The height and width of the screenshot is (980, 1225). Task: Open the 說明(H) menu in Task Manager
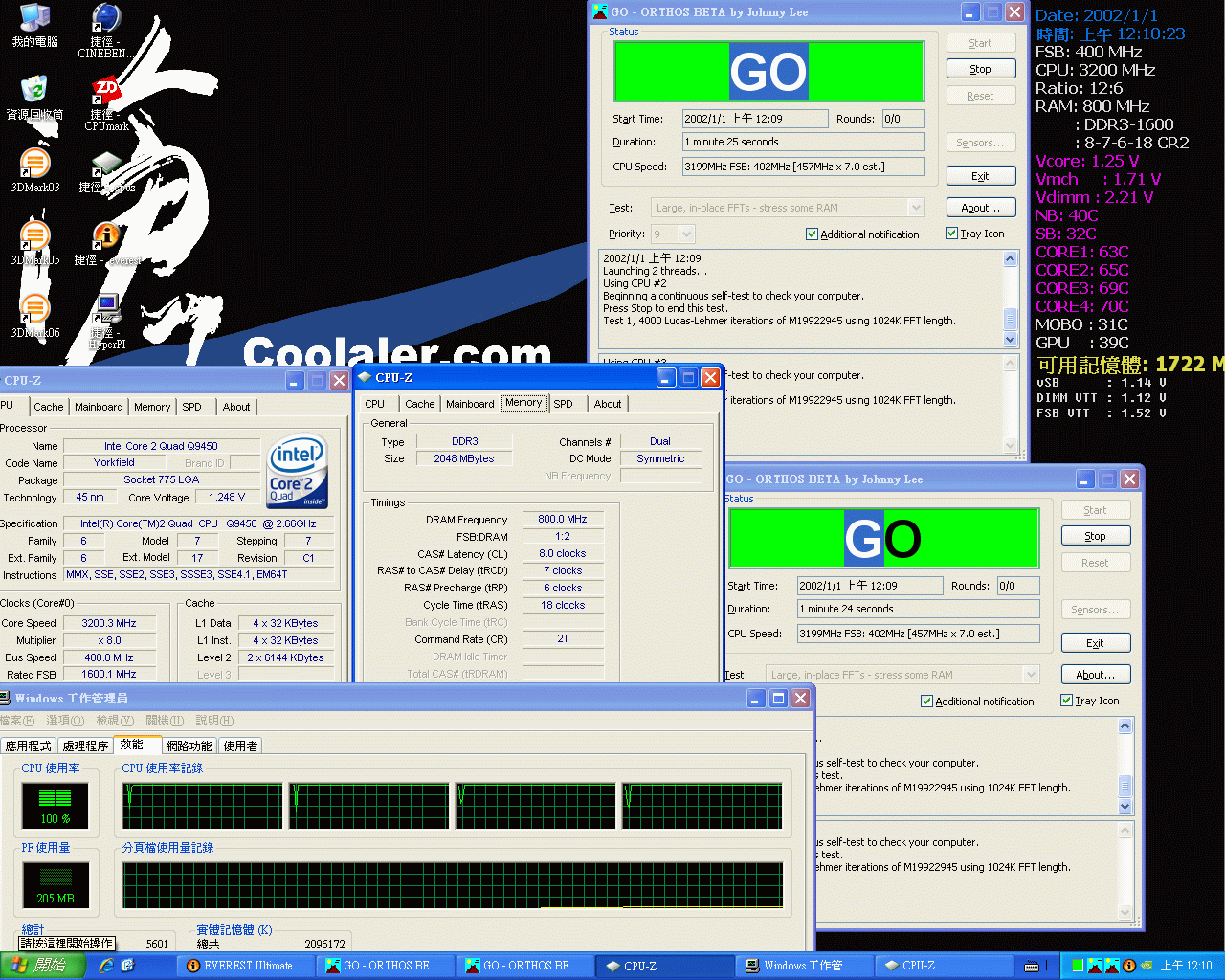214,720
